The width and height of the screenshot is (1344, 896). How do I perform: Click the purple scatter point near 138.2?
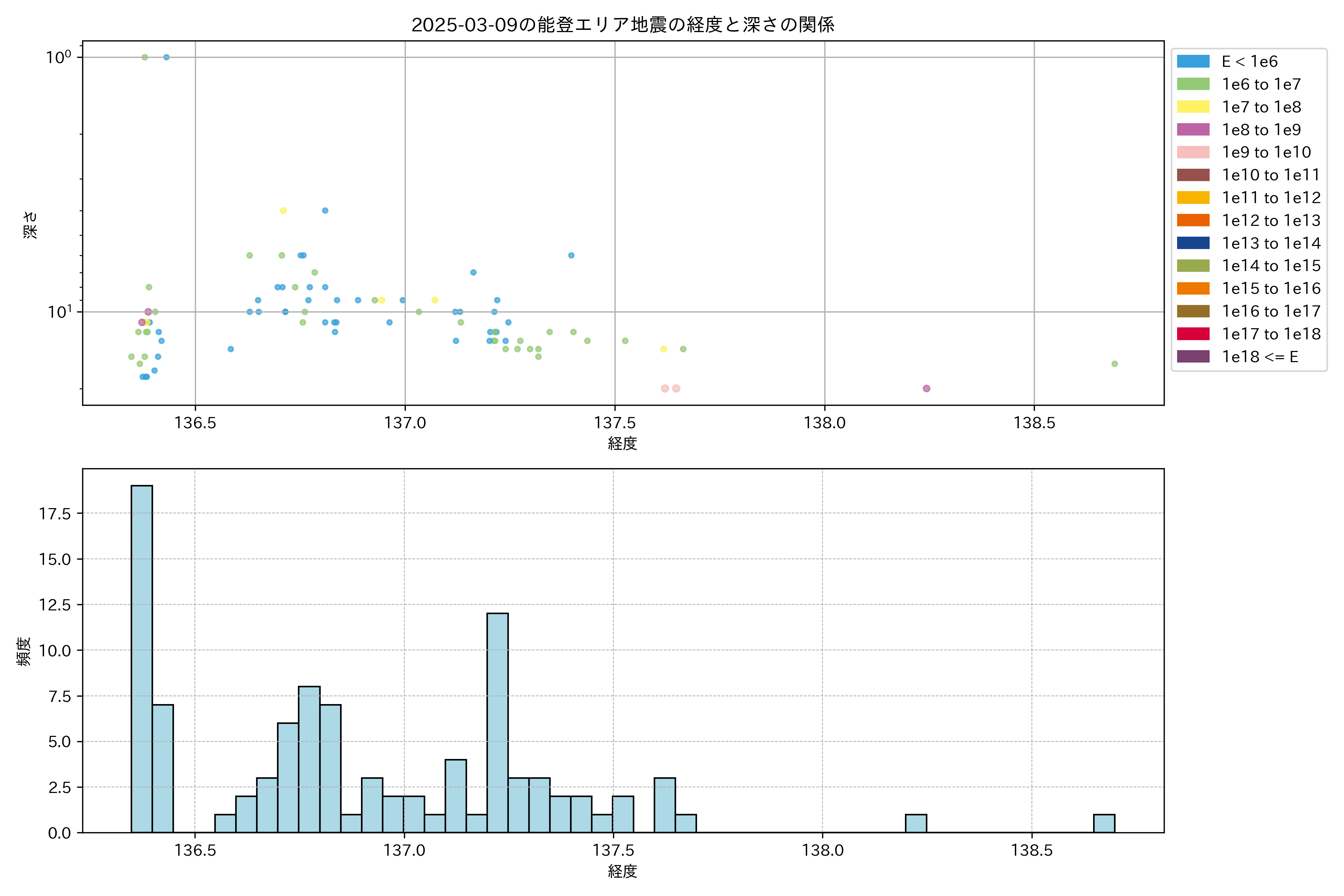(x=926, y=389)
